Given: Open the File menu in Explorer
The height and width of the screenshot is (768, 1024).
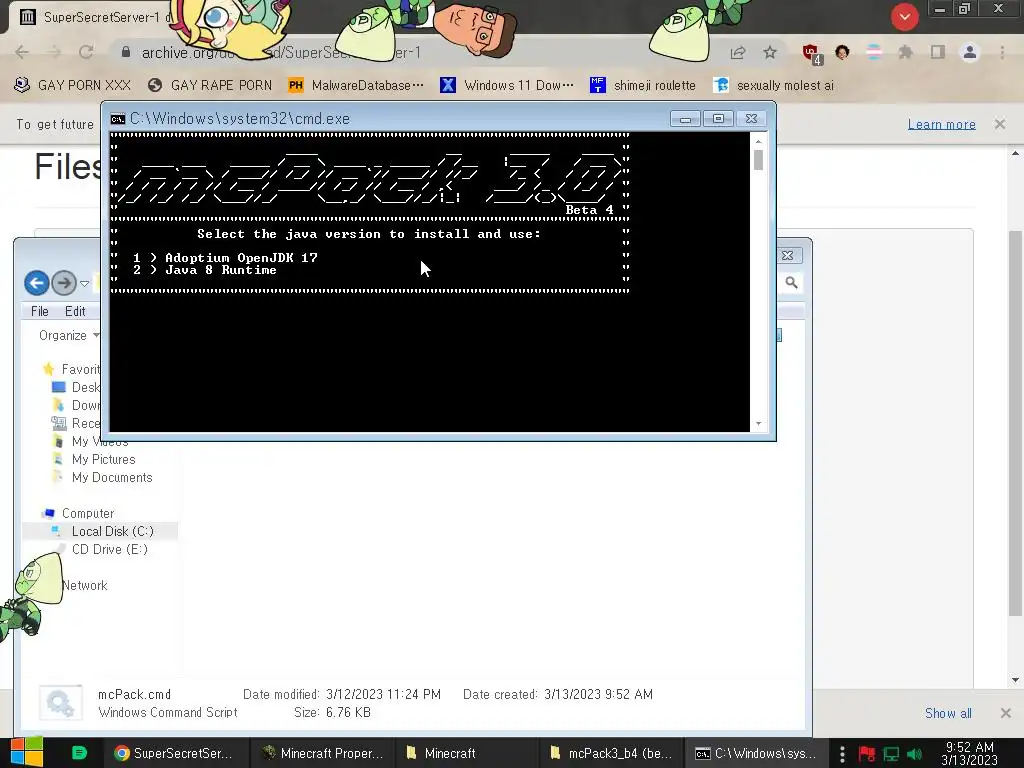Looking at the screenshot, I should point(40,312).
